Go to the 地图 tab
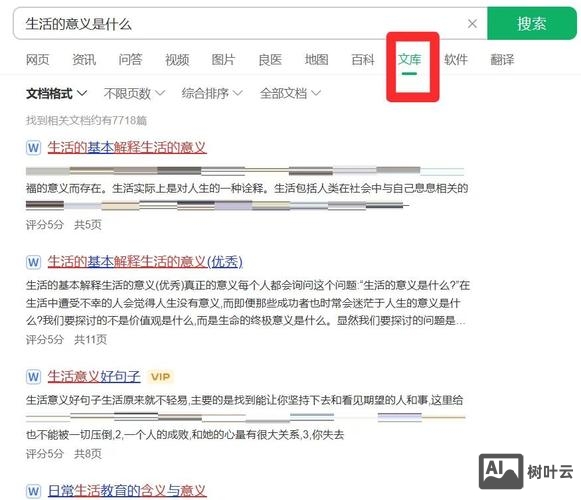Viewport: 581px width, 500px height. point(316,59)
